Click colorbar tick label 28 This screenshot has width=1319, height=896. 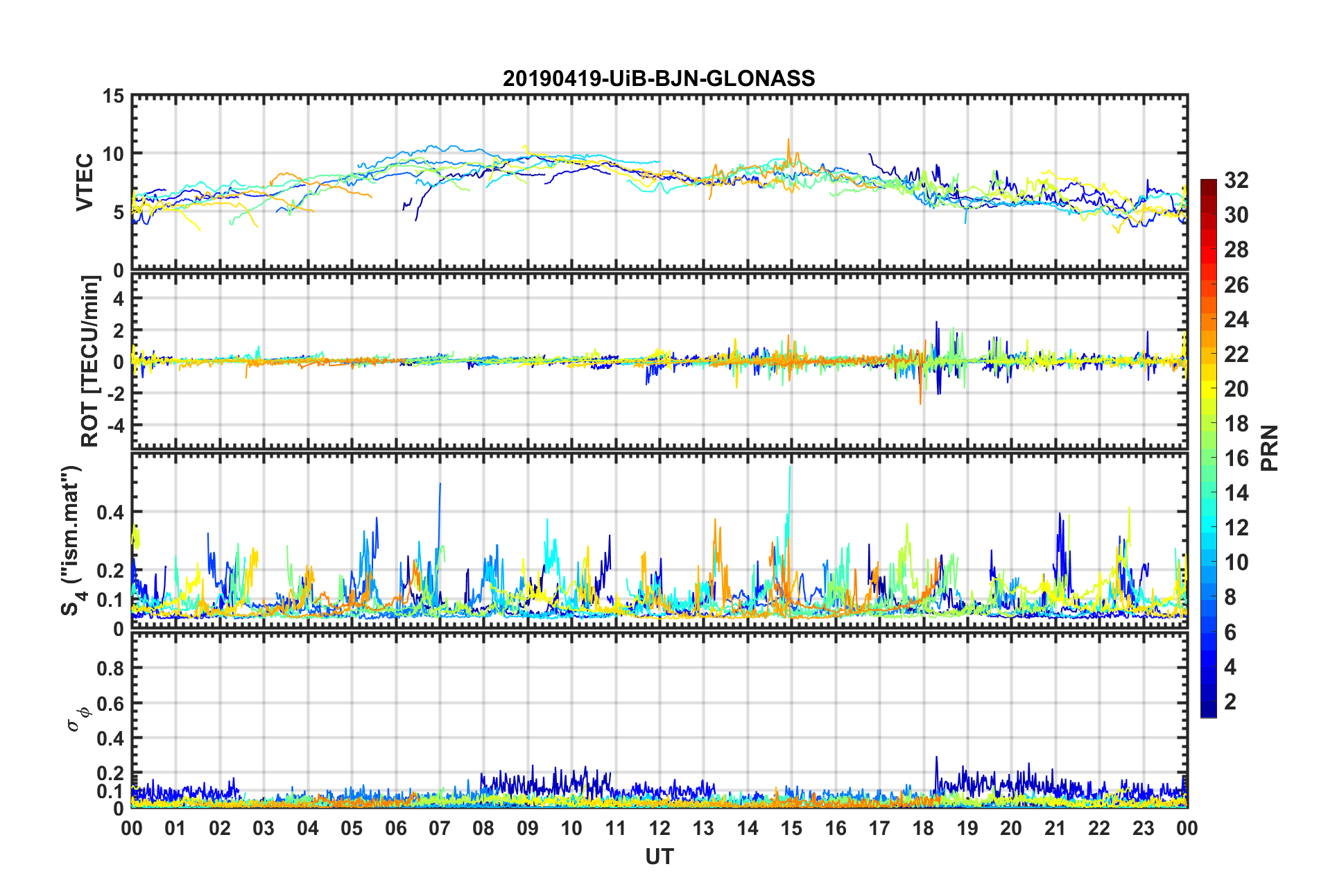(1236, 250)
